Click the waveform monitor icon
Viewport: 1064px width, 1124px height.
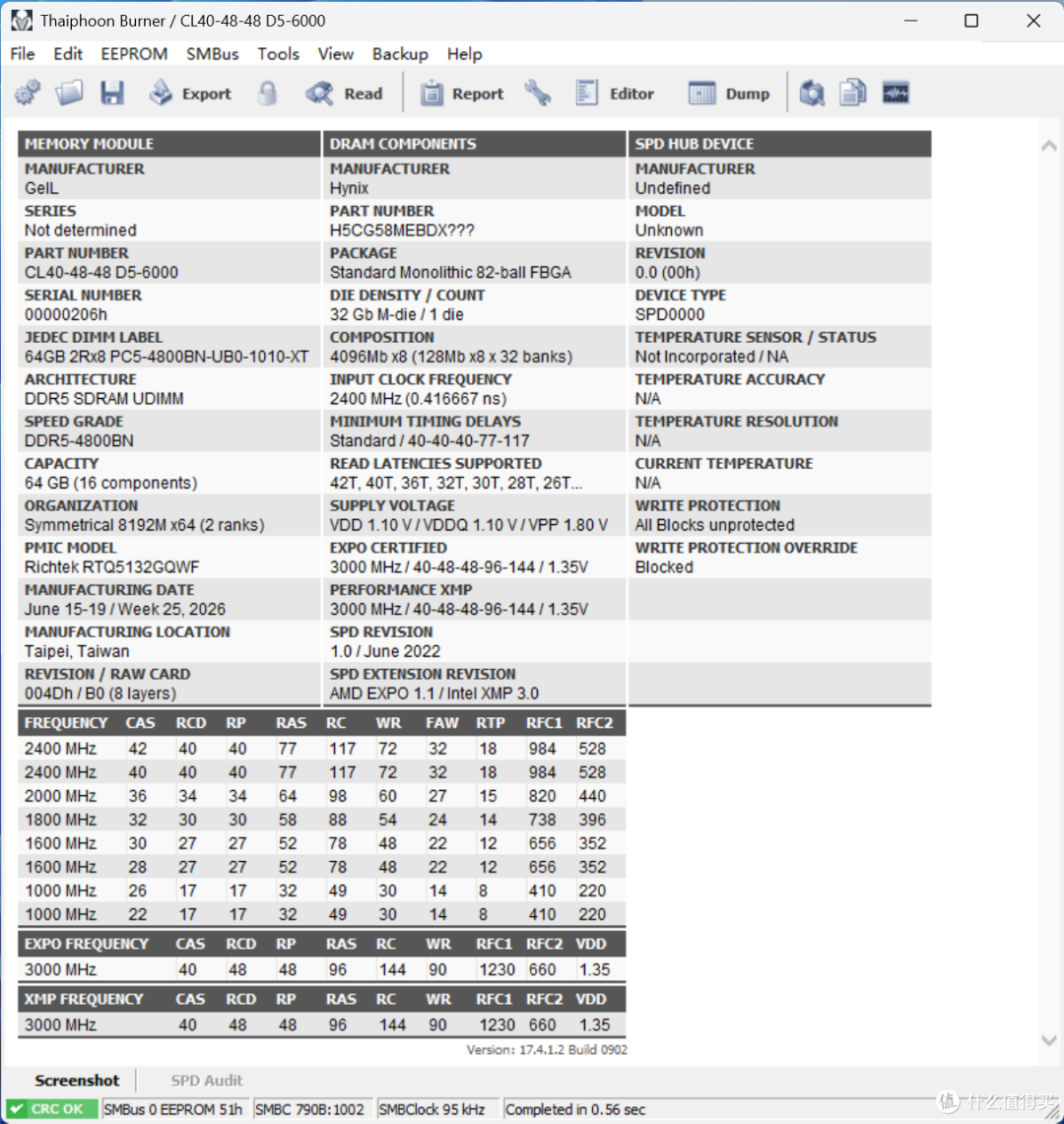pos(896,93)
